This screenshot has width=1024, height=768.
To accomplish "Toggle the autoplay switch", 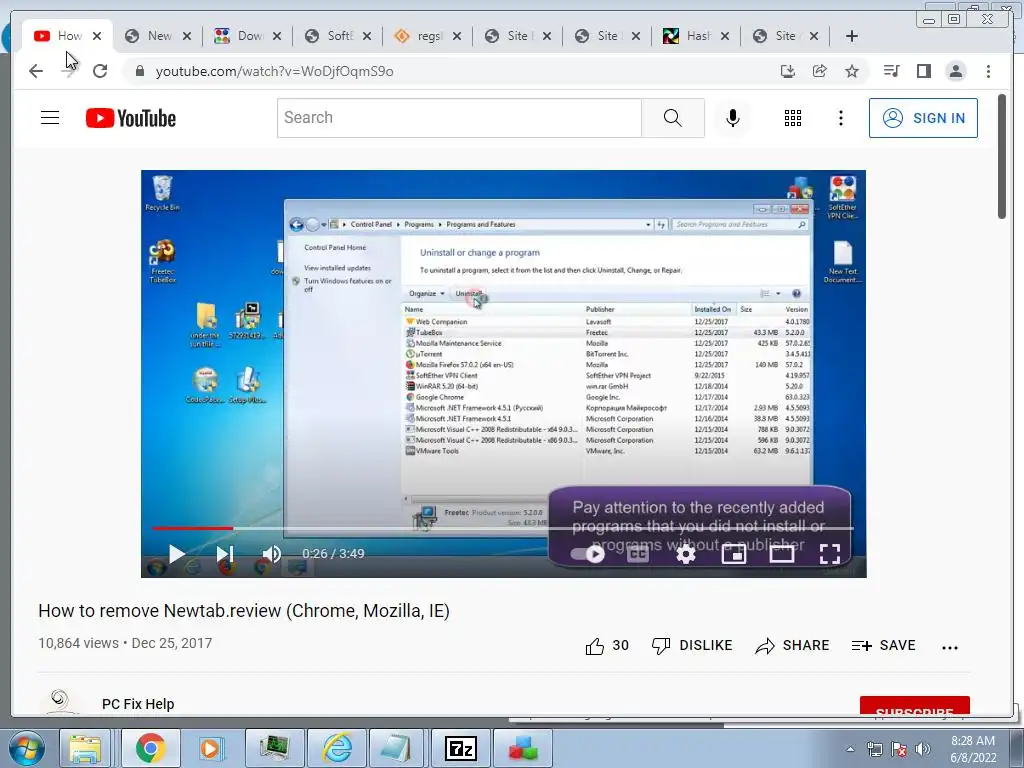I will 587,554.
